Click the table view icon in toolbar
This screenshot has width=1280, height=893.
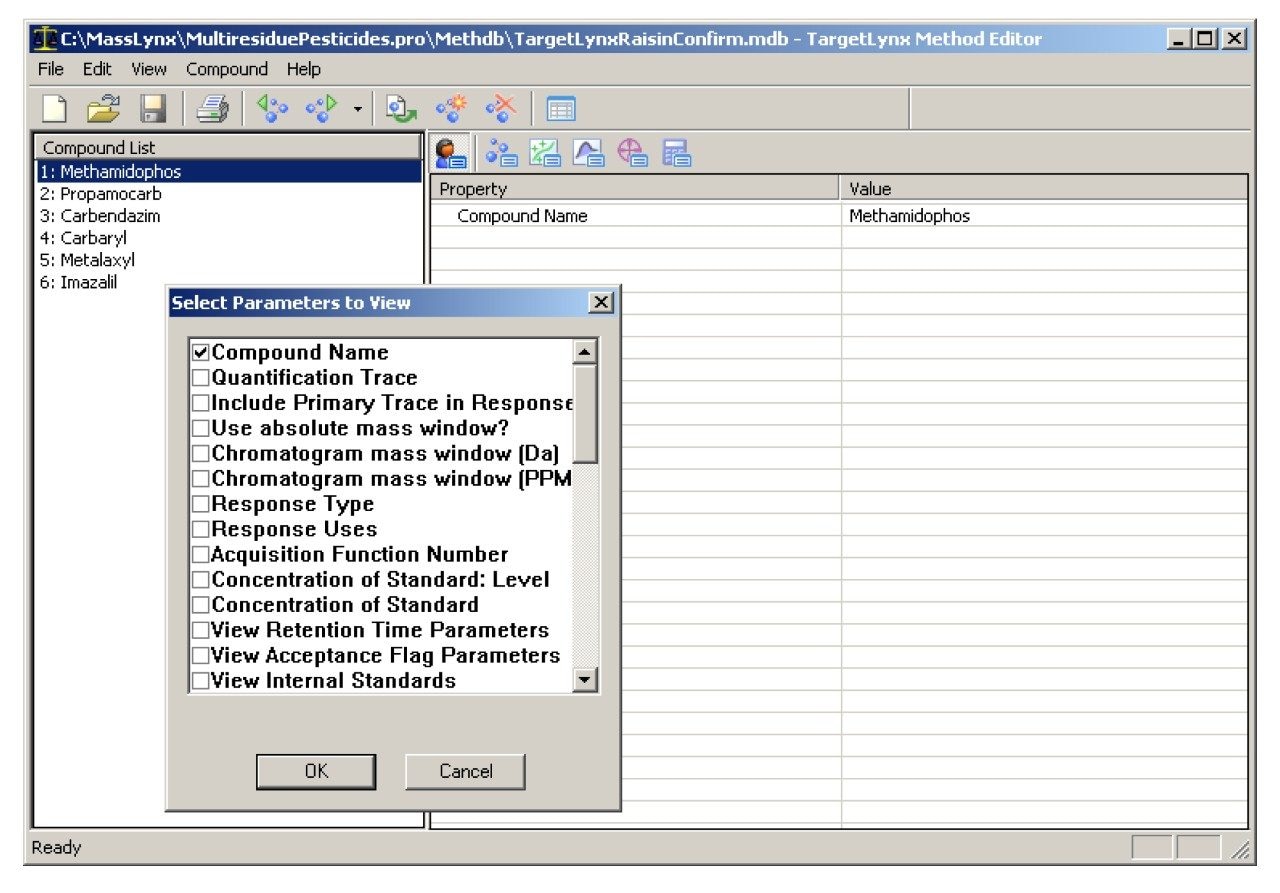[x=560, y=109]
